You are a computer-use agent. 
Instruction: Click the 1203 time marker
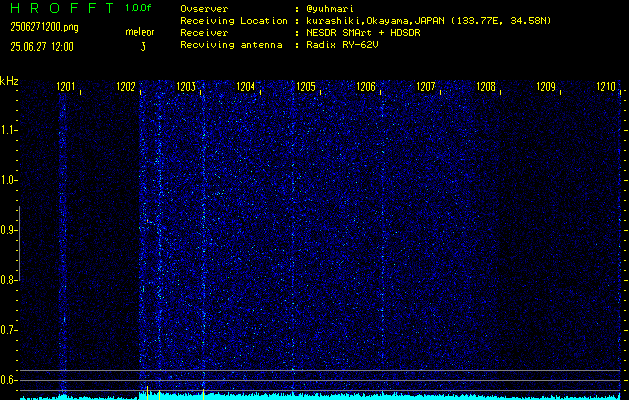click(x=186, y=87)
